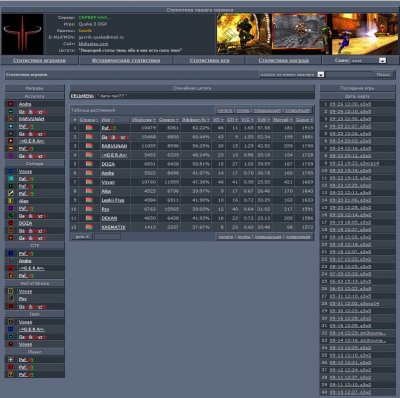Open player DEKAN in achievements table
The image size is (400, 398).
tap(109, 218)
